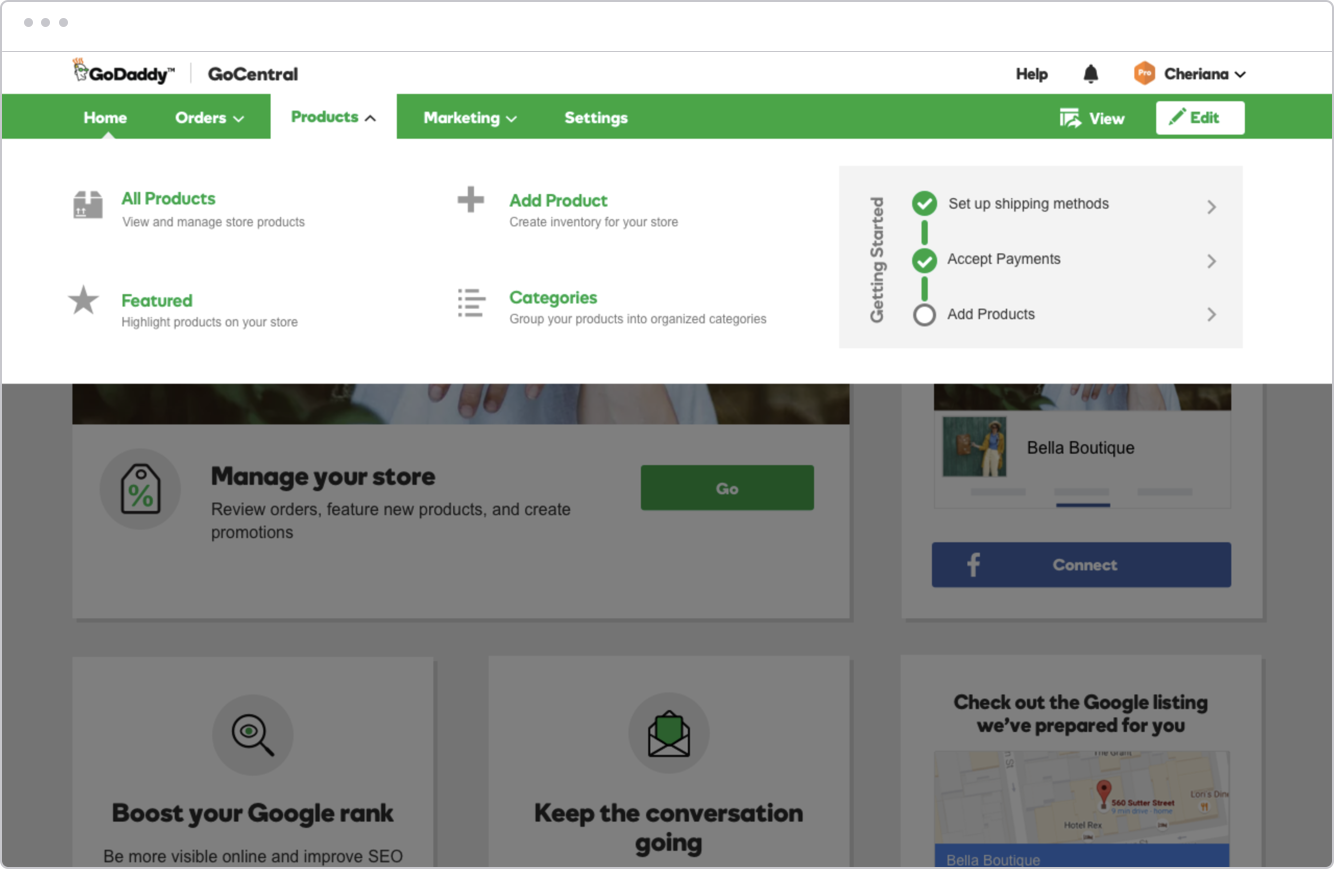The image size is (1334, 869).
Task: Click 'Boost your Google rank' heading
Action: (x=253, y=813)
